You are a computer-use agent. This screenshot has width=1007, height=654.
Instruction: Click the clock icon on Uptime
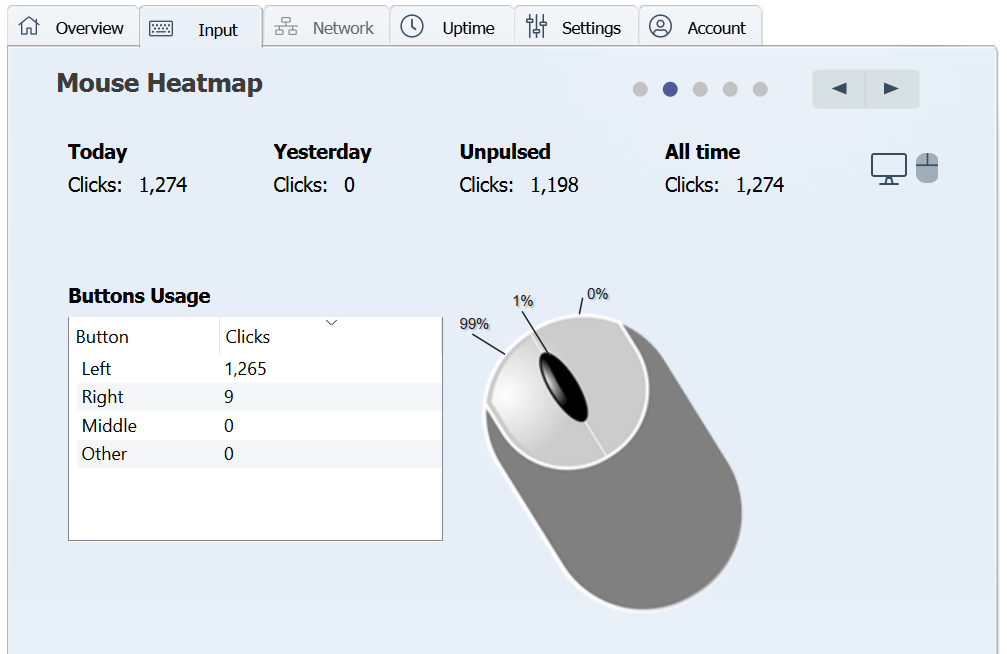click(x=412, y=26)
